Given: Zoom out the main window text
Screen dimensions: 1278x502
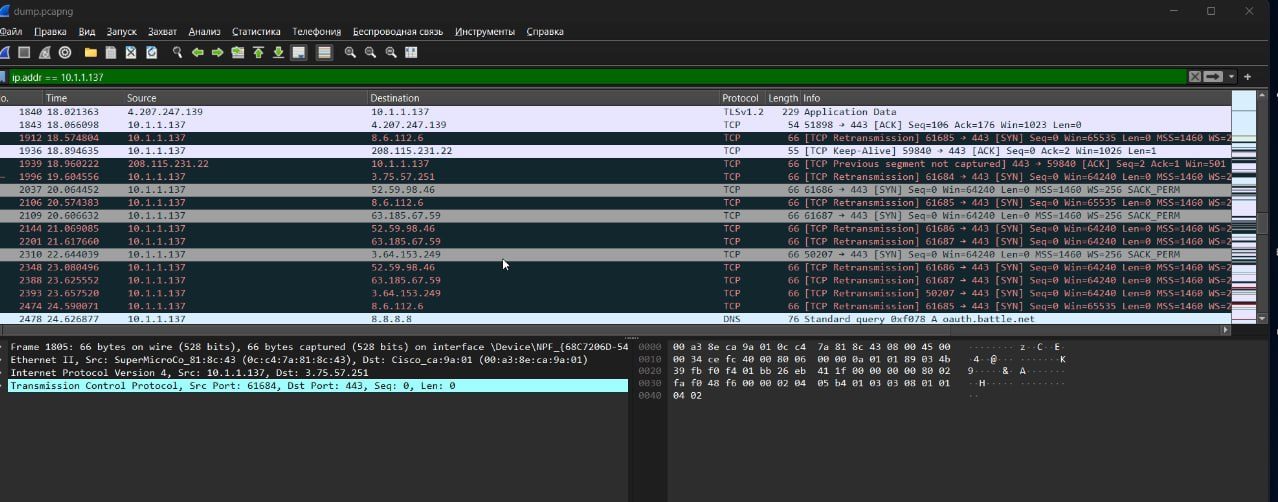Looking at the screenshot, I should tap(371, 52).
